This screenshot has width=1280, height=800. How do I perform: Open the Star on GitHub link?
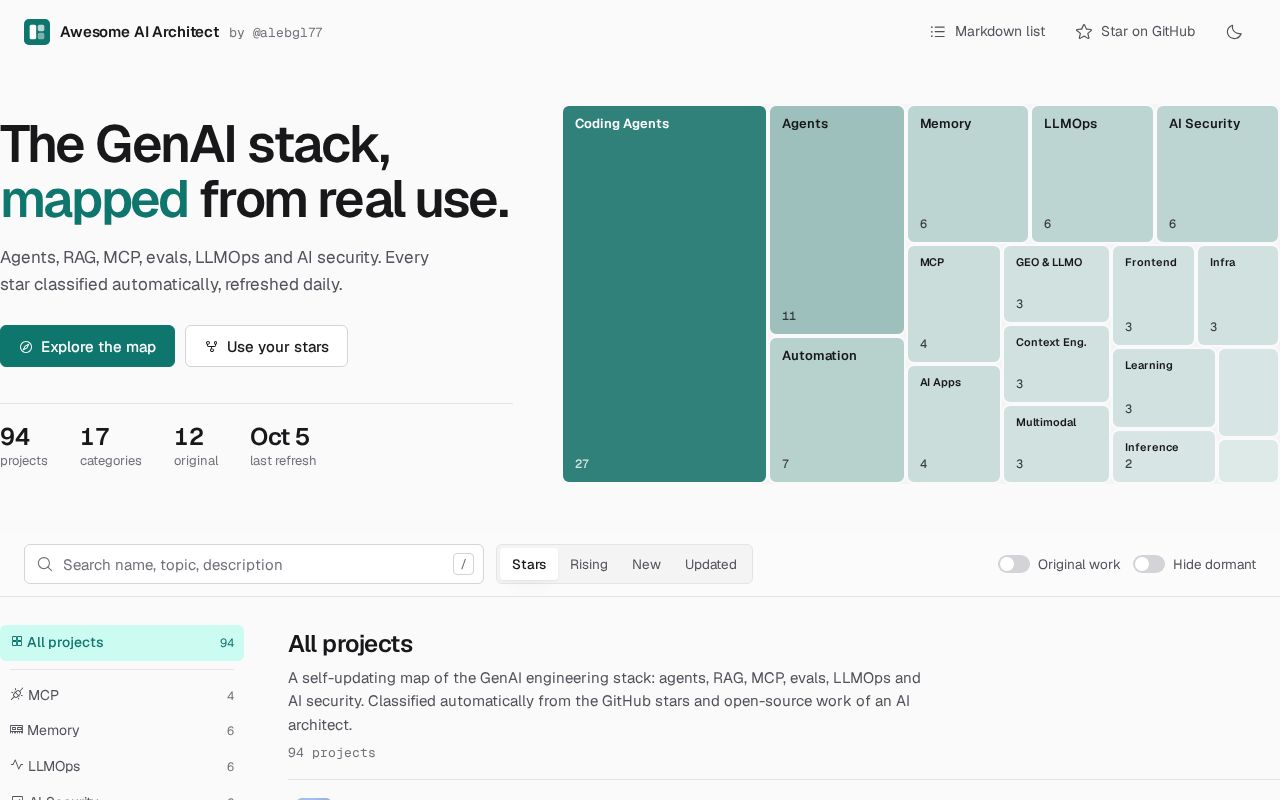click(x=1135, y=32)
